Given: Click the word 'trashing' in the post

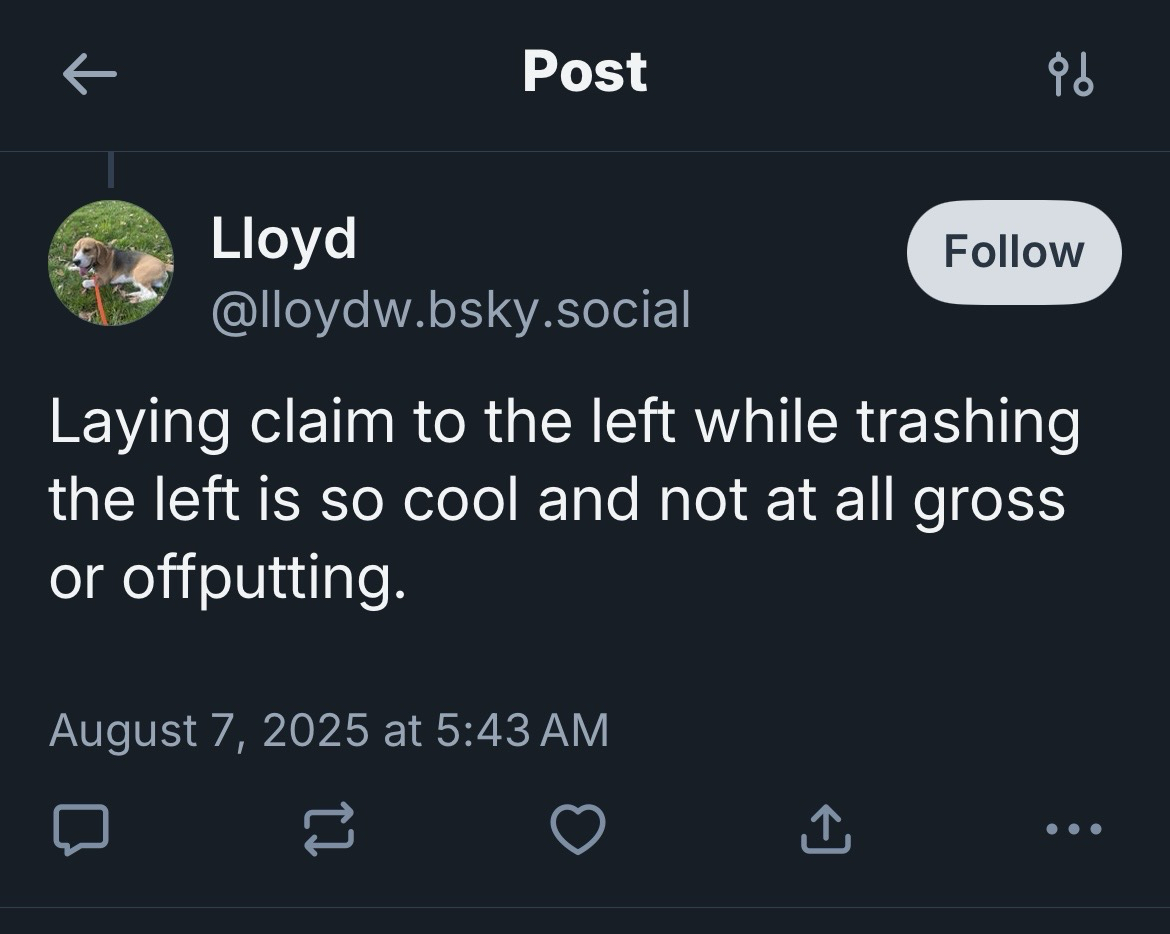Looking at the screenshot, I should [968, 422].
